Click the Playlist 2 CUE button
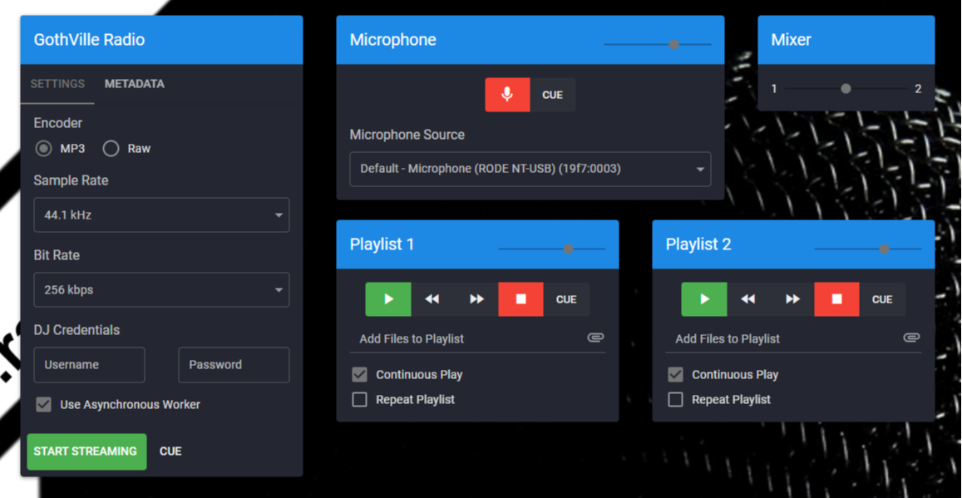Image resolution: width=962 pixels, height=498 pixels. pos(882,299)
